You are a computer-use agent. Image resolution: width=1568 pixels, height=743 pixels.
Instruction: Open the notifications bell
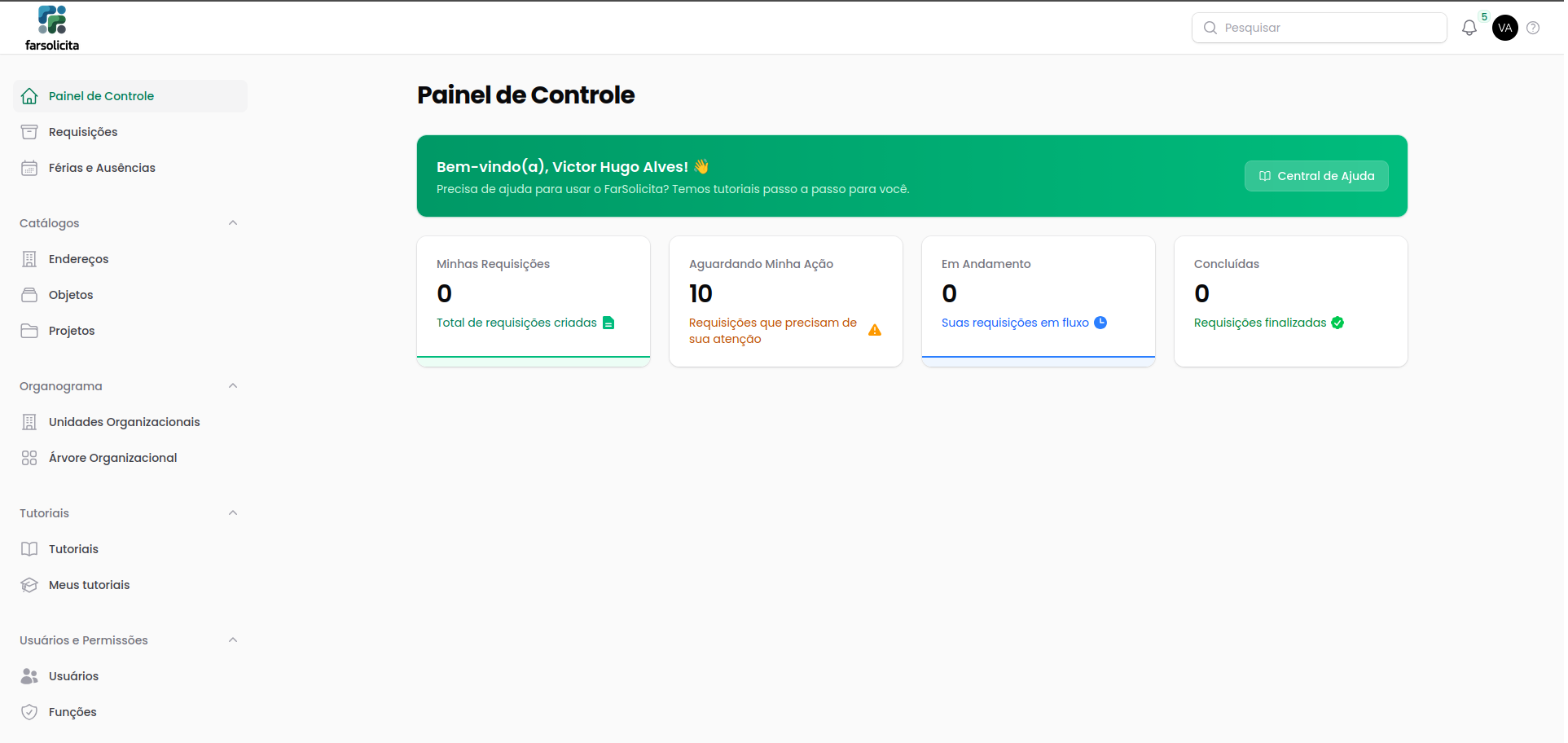click(1469, 28)
